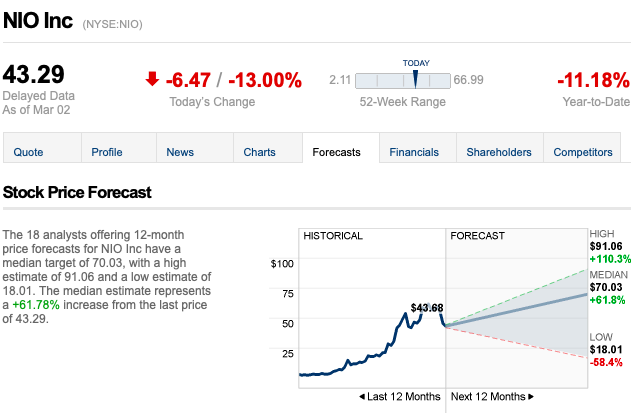
Task: Click the 52-week range bar
Action: tap(403, 81)
